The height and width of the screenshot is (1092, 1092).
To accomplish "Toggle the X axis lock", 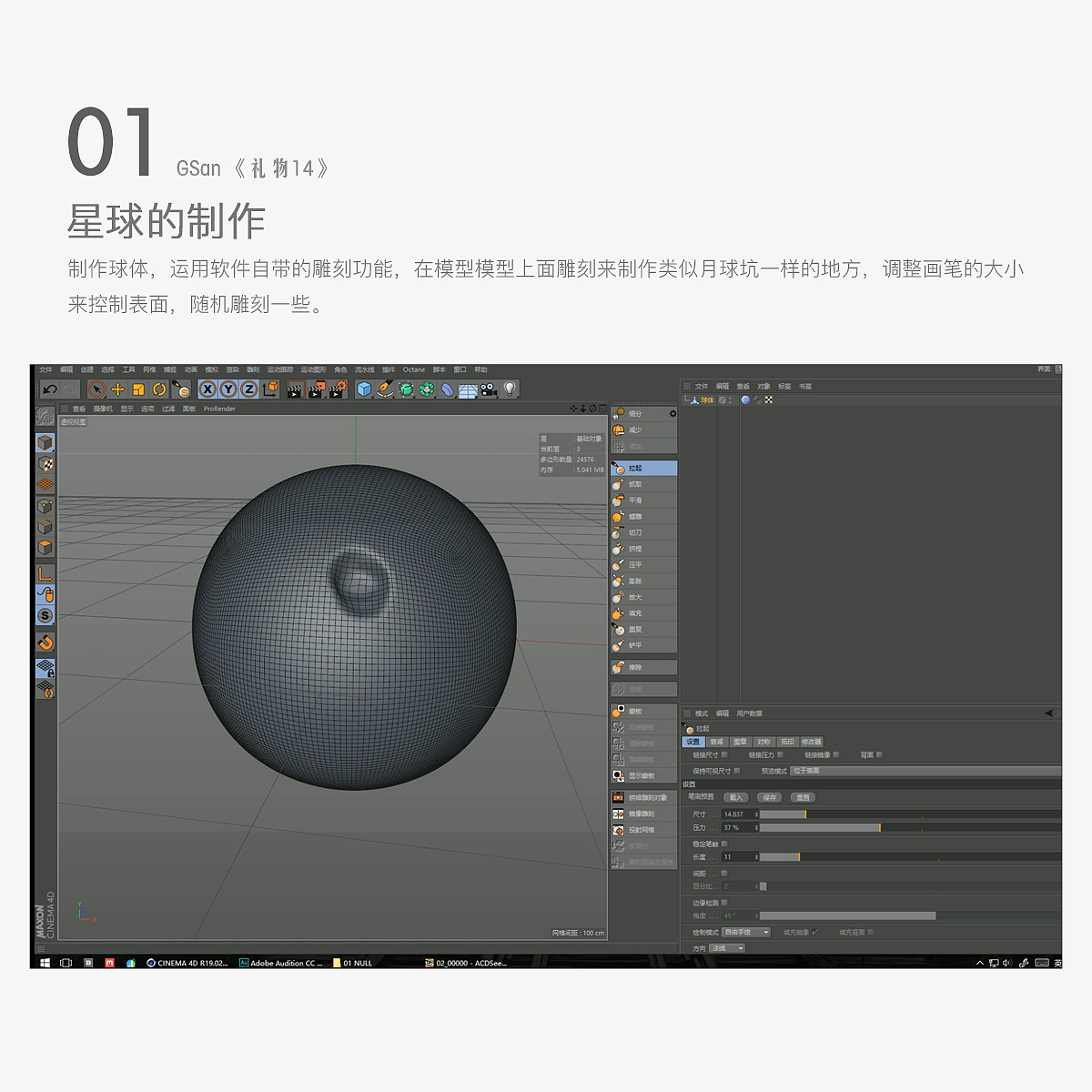I will 207,389.
